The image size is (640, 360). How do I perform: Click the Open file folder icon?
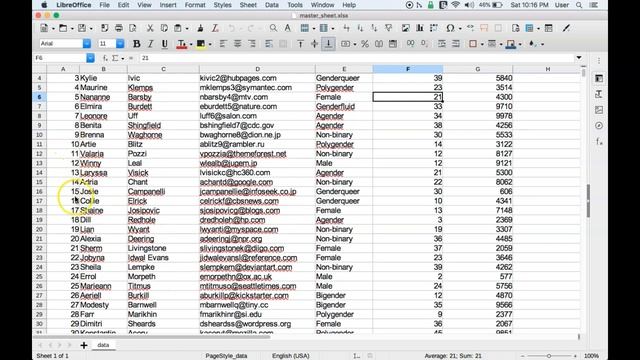pyautogui.click(x=63, y=28)
